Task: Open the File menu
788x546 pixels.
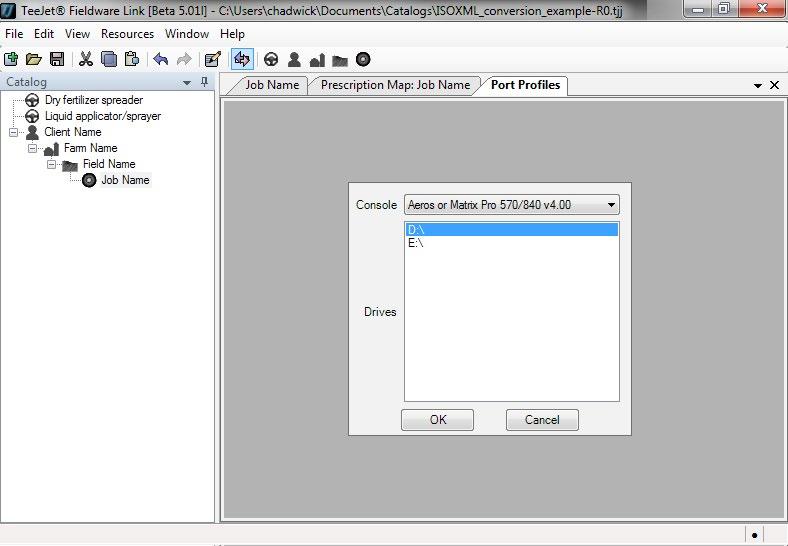Action: coord(14,34)
